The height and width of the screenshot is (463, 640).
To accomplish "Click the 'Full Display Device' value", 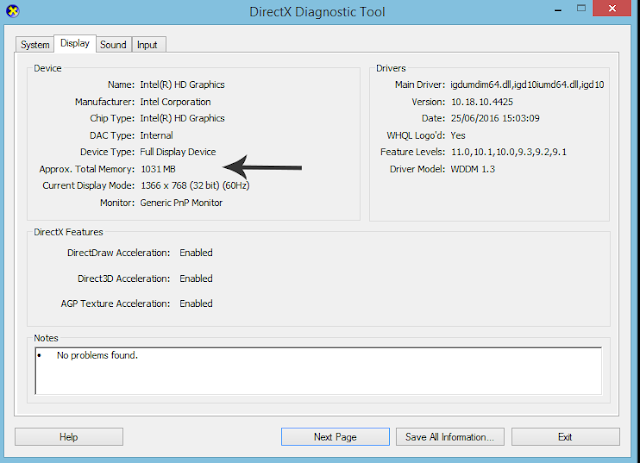I will (178, 152).
